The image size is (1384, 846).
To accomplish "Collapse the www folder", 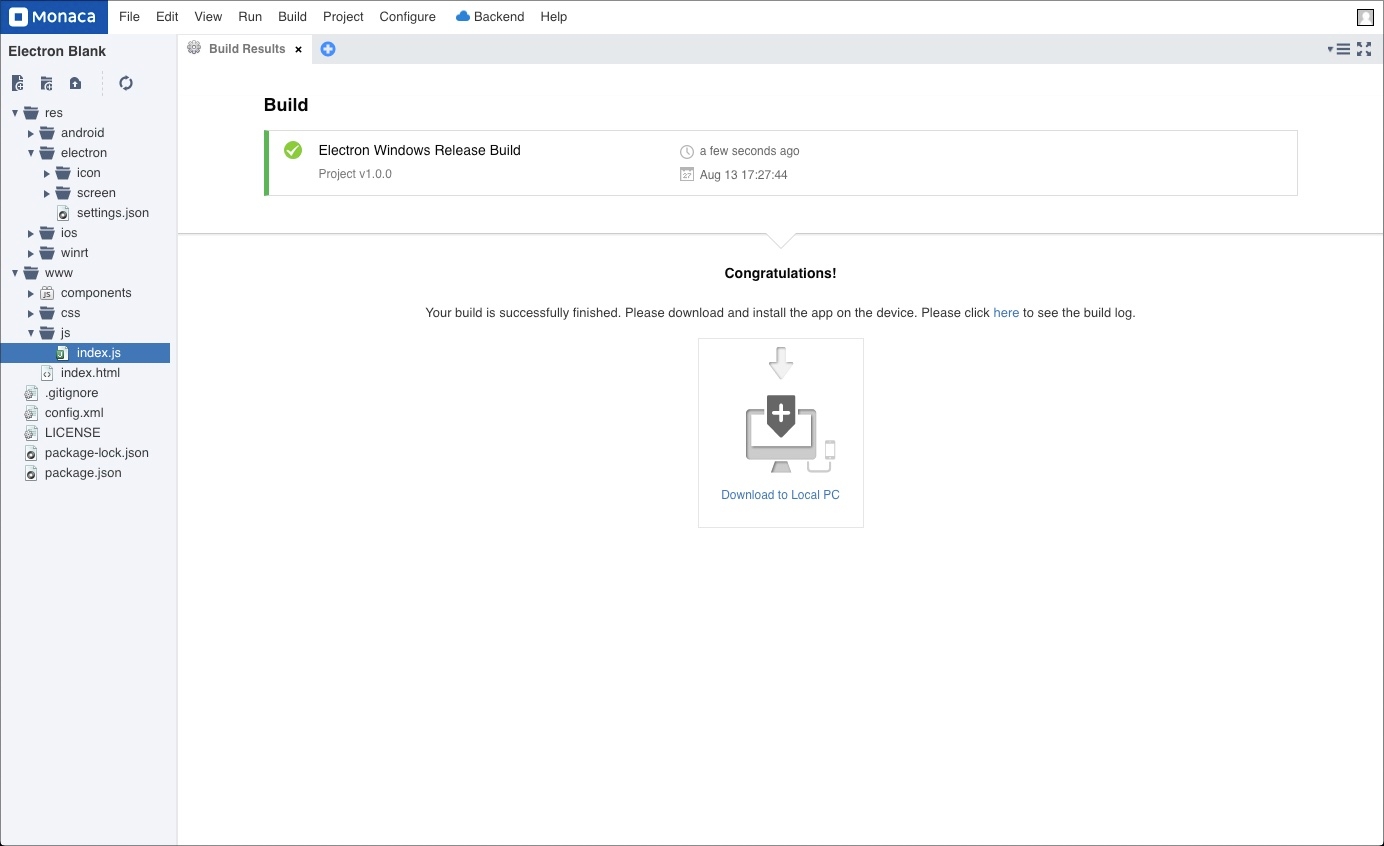I will [15, 273].
